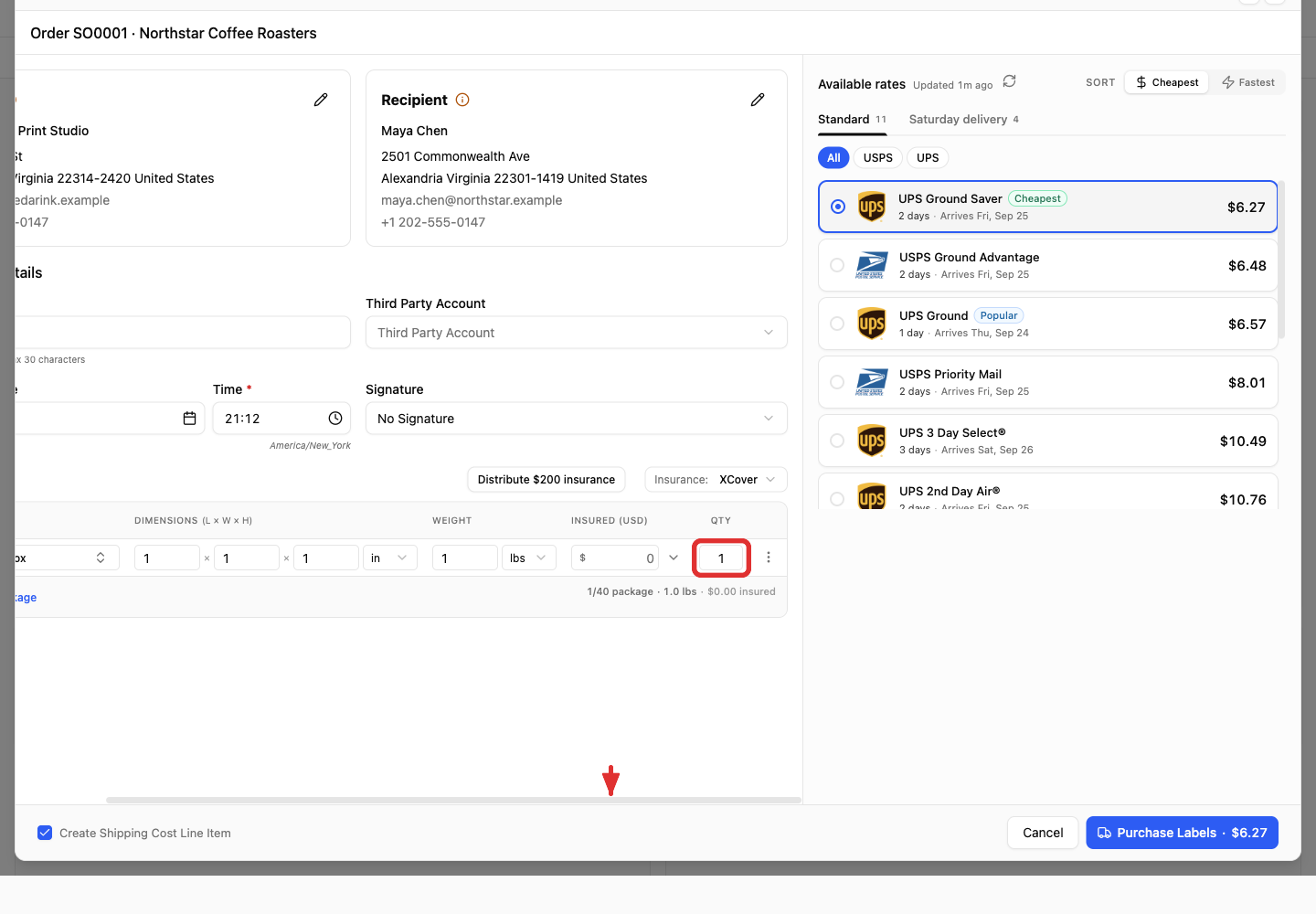Edit the Print Studio sender address

click(321, 100)
